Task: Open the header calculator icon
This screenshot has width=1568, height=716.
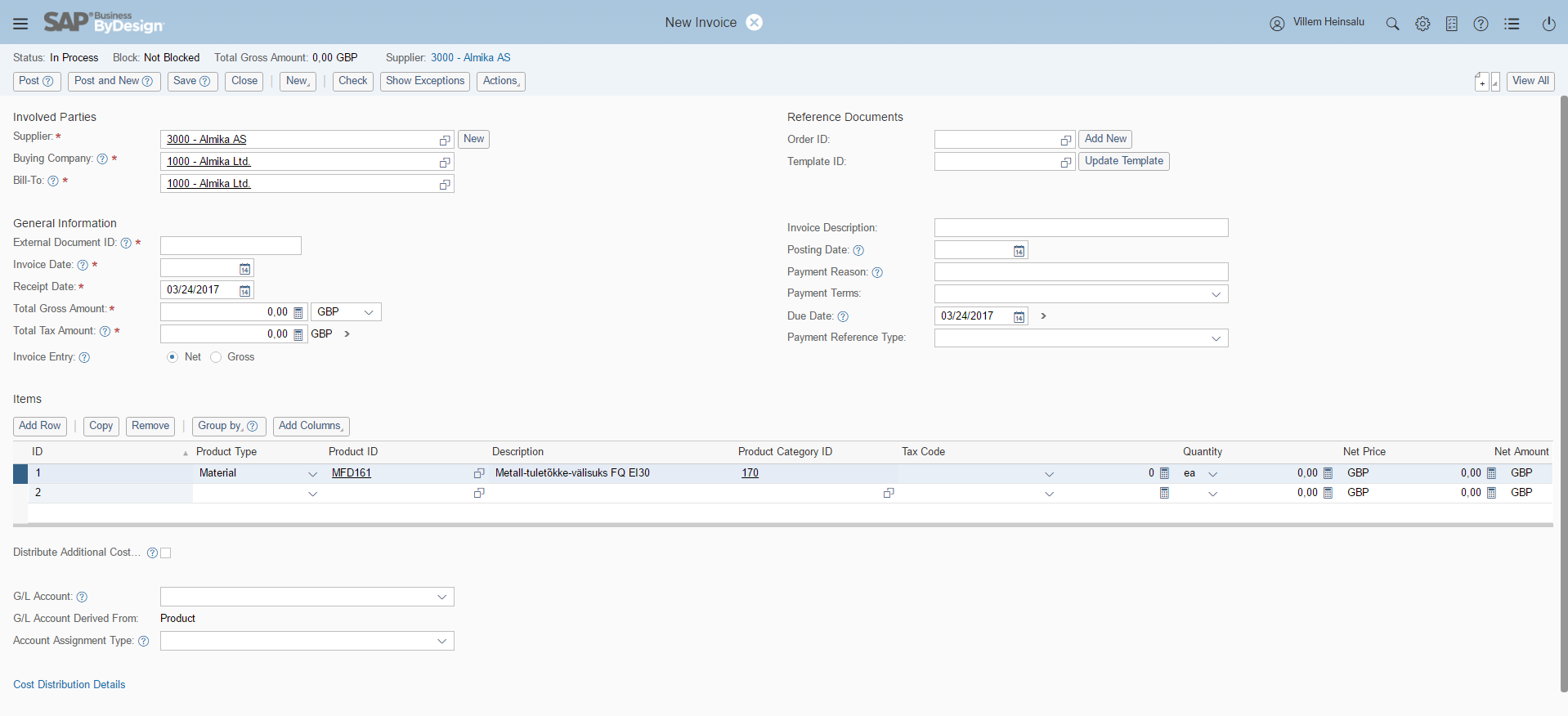Action: (1452, 24)
